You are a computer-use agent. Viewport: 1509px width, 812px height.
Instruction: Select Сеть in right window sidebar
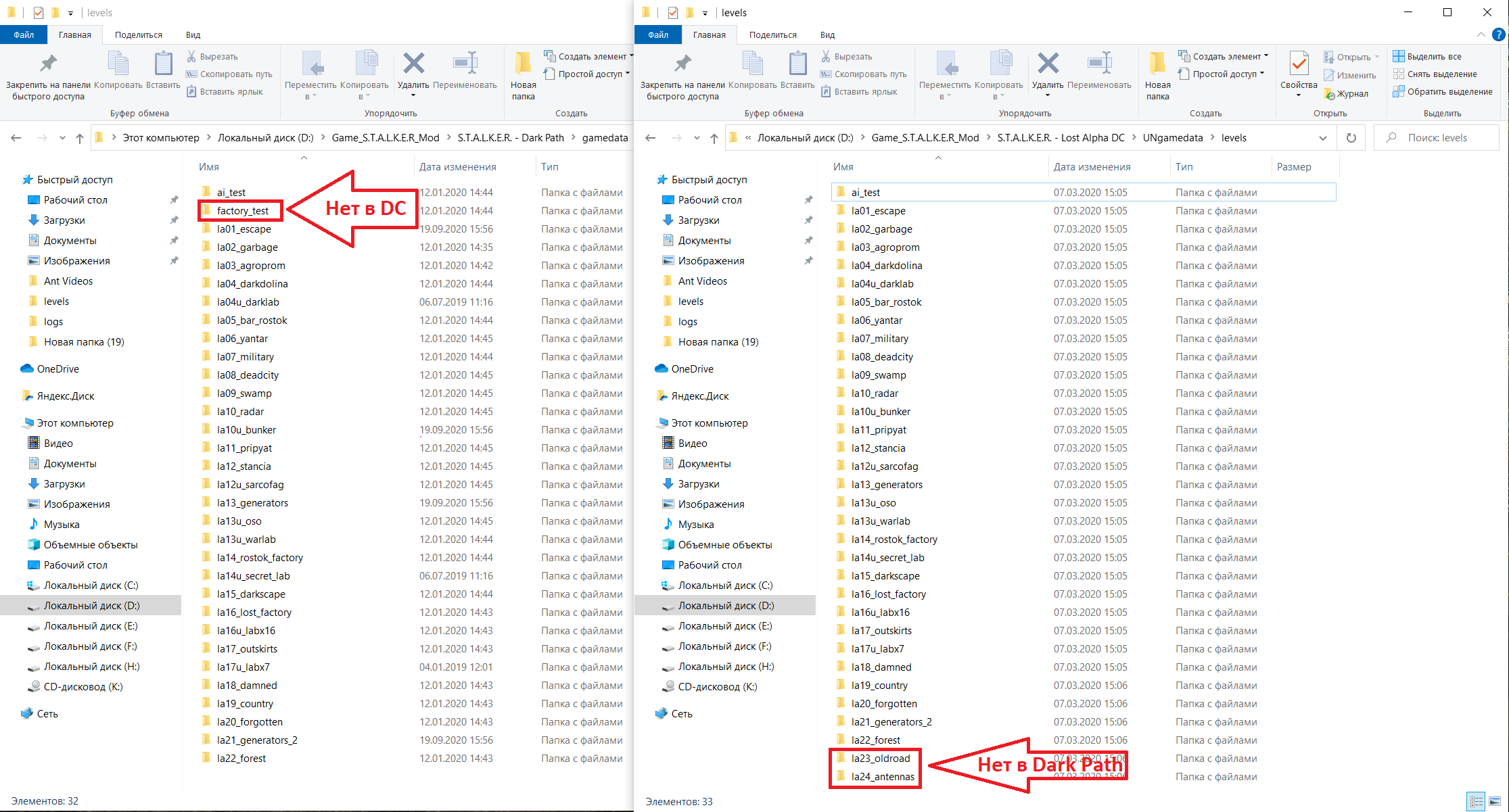click(x=682, y=714)
